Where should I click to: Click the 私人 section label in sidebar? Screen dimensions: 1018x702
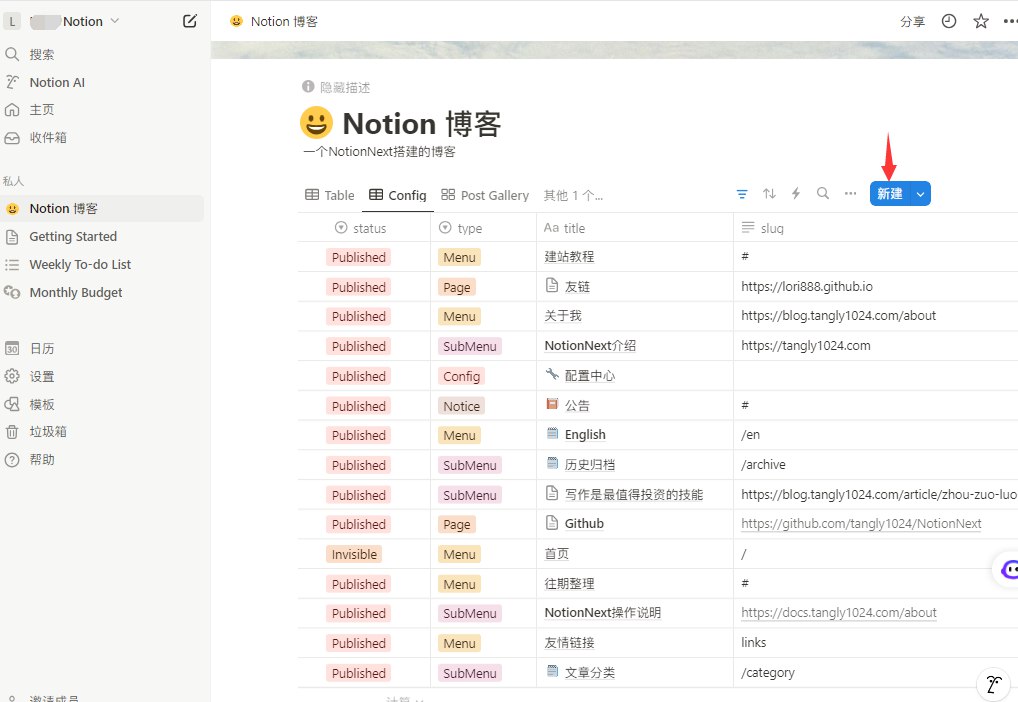[x=13, y=181]
